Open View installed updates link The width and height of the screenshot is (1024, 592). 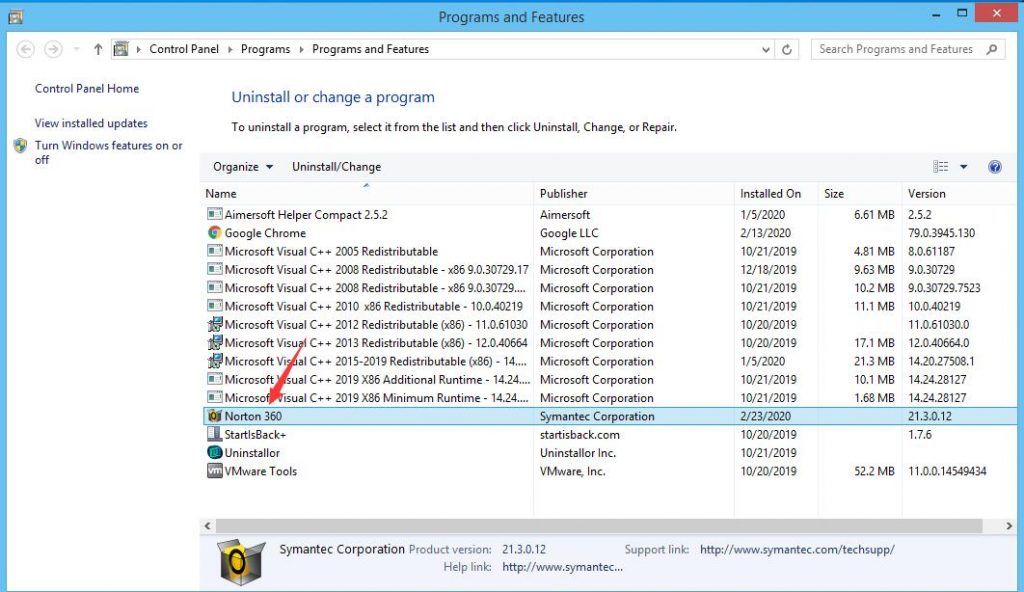coord(91,123)
